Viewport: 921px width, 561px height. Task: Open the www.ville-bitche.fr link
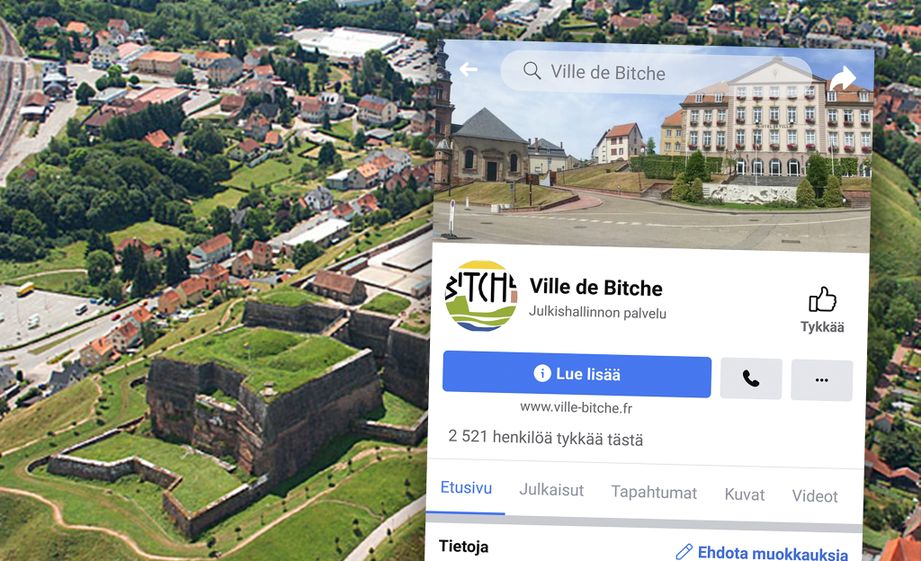coord(576,407)
